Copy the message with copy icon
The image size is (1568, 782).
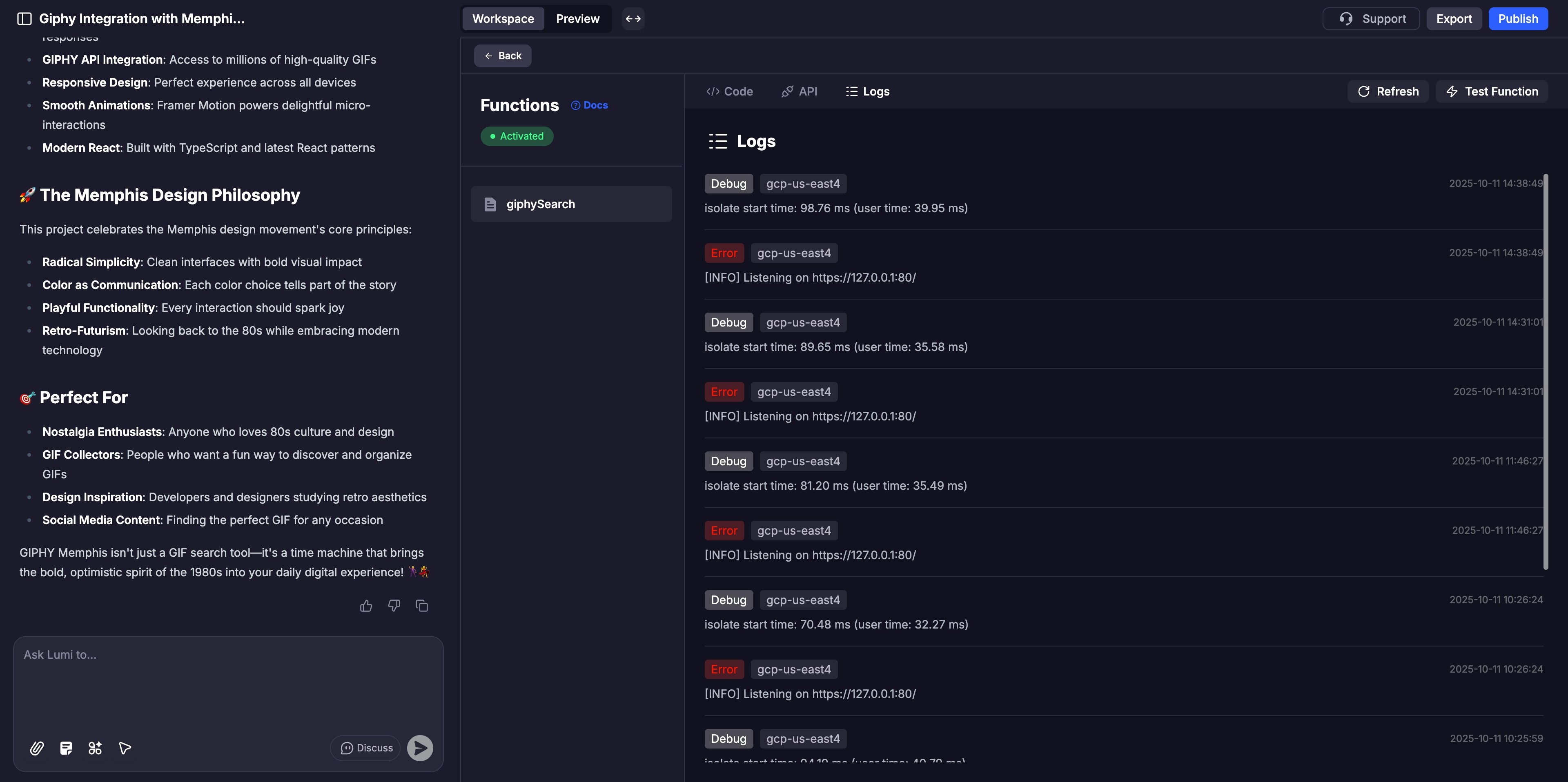(x=422, y=606)
